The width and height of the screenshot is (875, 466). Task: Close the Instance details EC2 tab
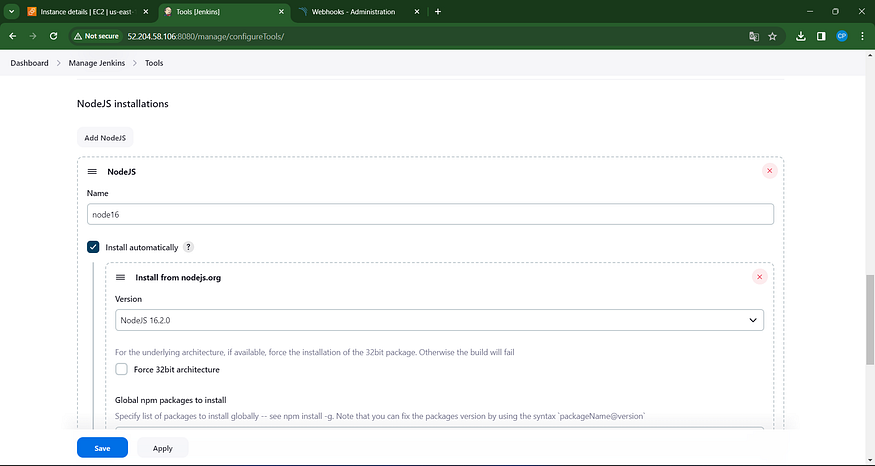146,12
